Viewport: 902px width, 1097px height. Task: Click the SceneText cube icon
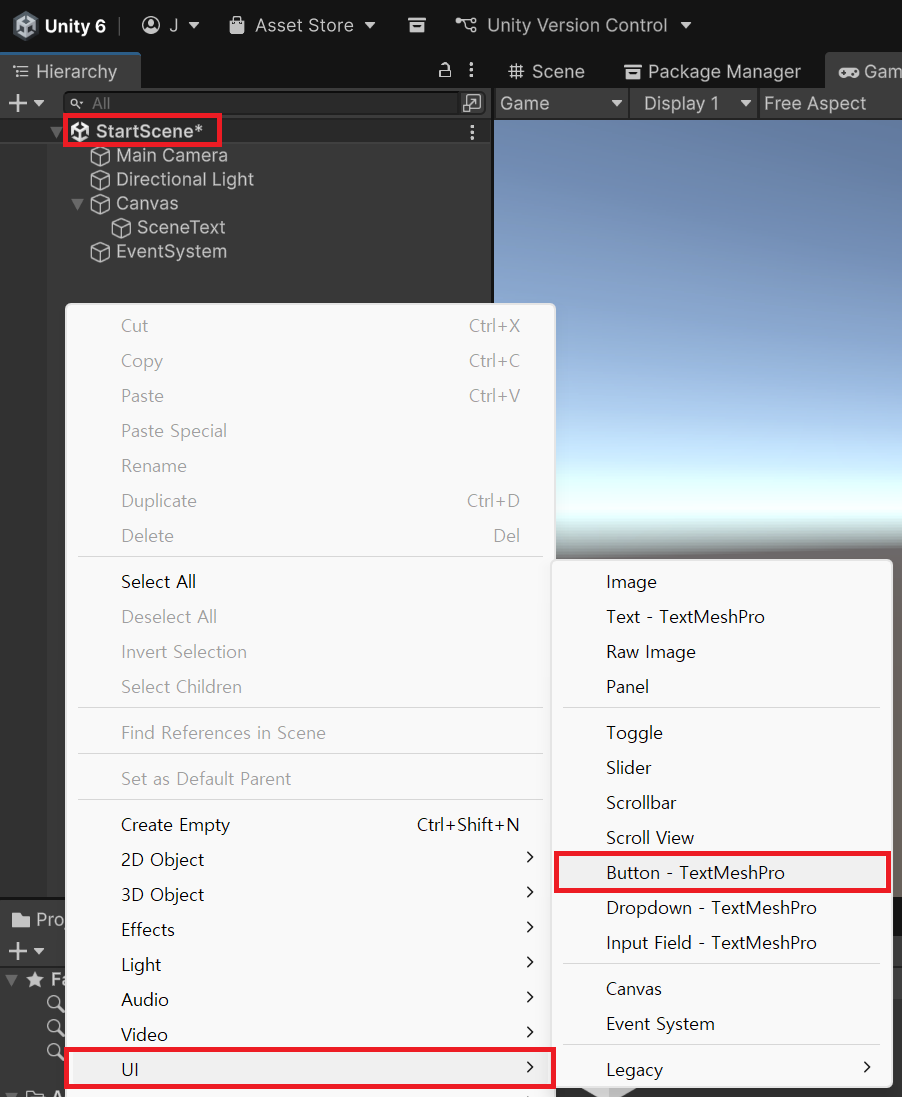point(121,228)
